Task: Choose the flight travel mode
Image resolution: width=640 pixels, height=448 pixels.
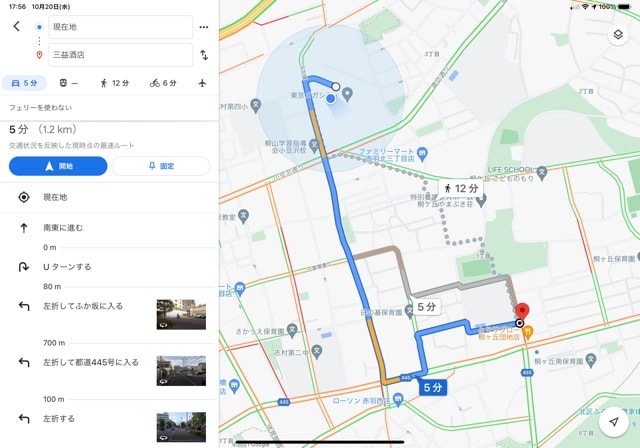Action: (x=202, y=83)
